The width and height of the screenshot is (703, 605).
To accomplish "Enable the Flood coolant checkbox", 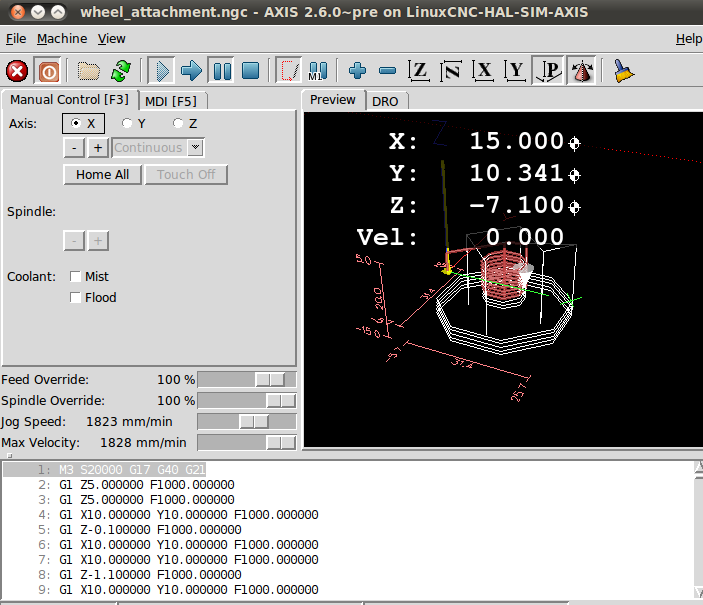I will pos(76,298).
